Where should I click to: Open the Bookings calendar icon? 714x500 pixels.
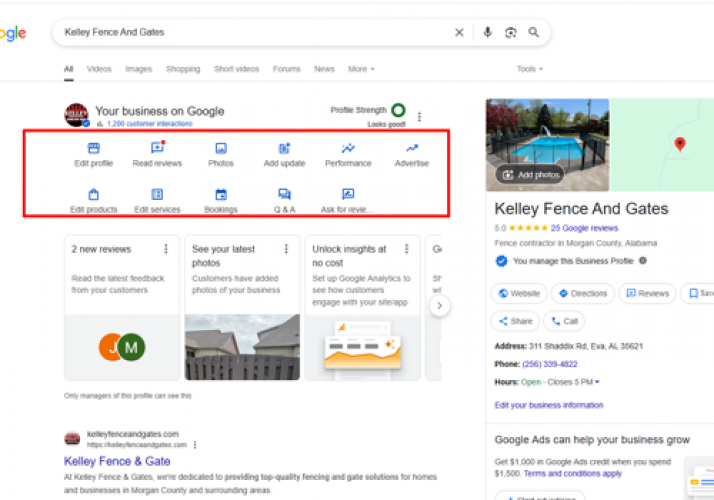click(x=221, y=195)
